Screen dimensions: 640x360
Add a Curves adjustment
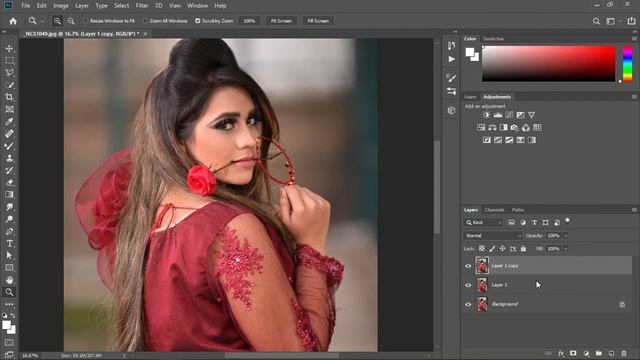tap(509, 115)
